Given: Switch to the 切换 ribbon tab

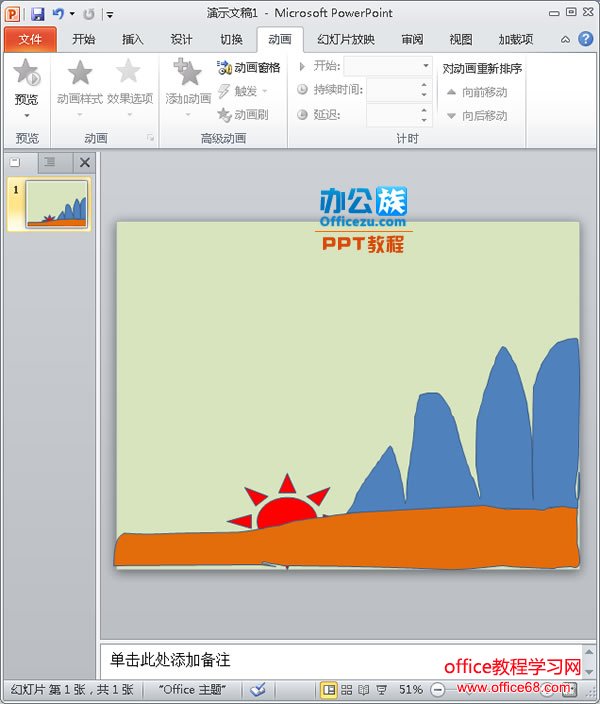Looking at the screenshot, I should 231,40.
